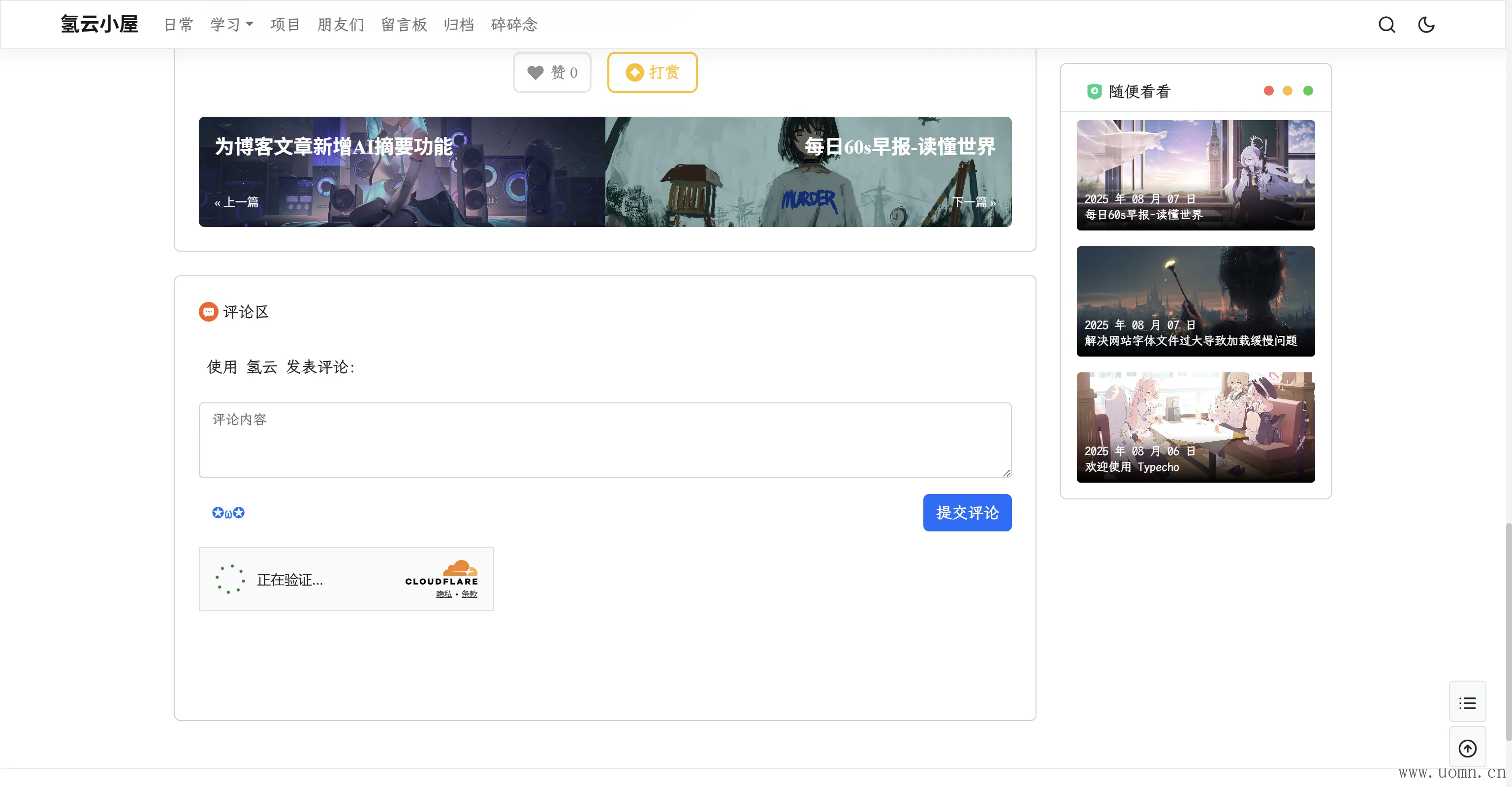This screenshot has height=787, width=1512.
Task: Expand the 学习 dropdown menu
Action: 232,25
